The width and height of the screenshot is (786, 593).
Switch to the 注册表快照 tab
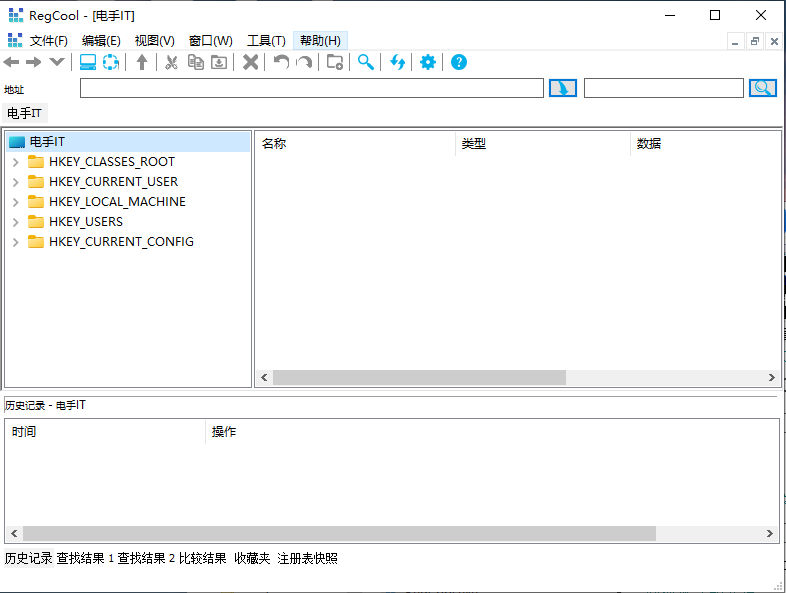[x=307, y=558]
